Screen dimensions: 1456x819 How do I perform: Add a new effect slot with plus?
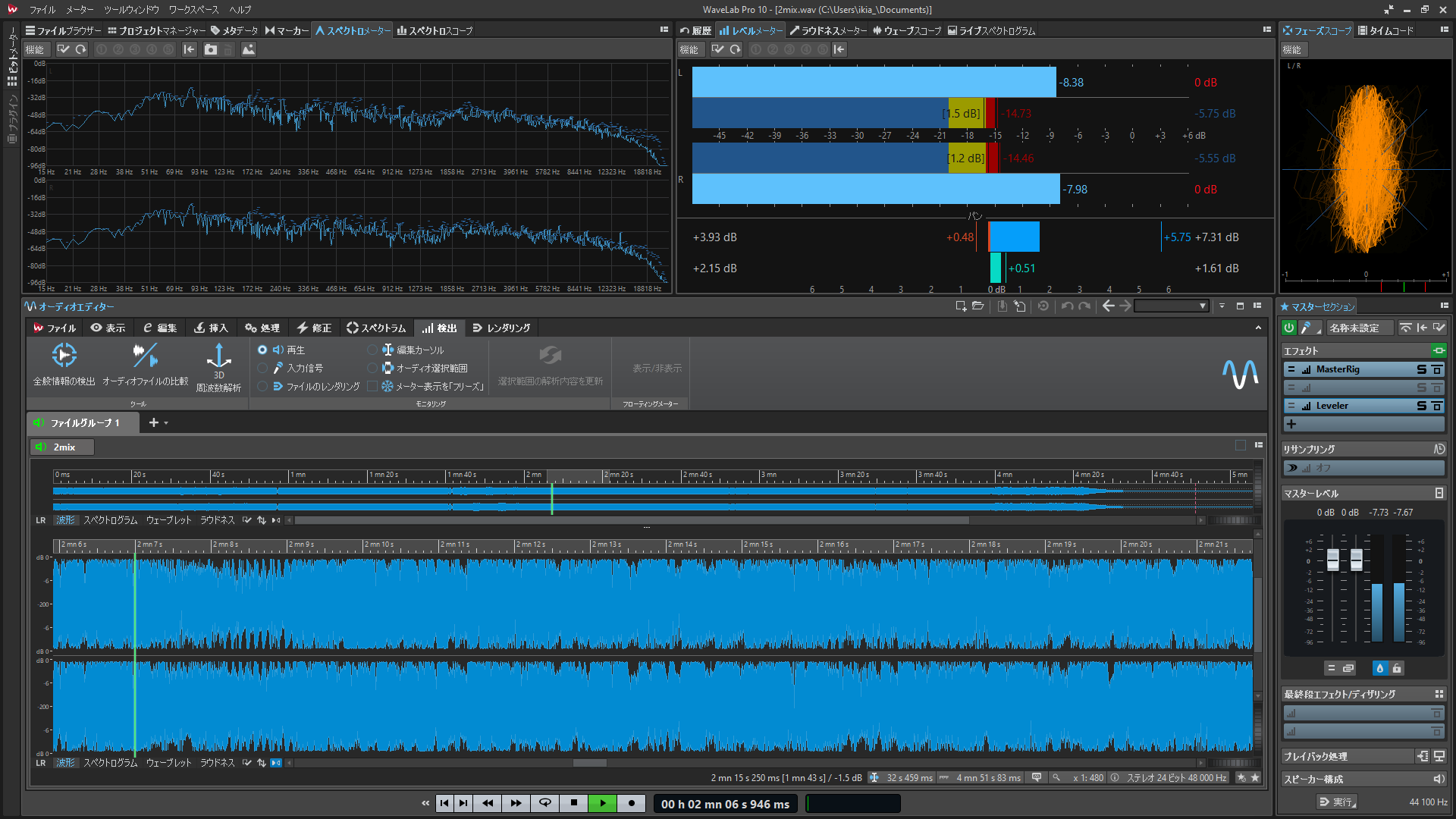pyautogui.click(x=1291, y=424)
